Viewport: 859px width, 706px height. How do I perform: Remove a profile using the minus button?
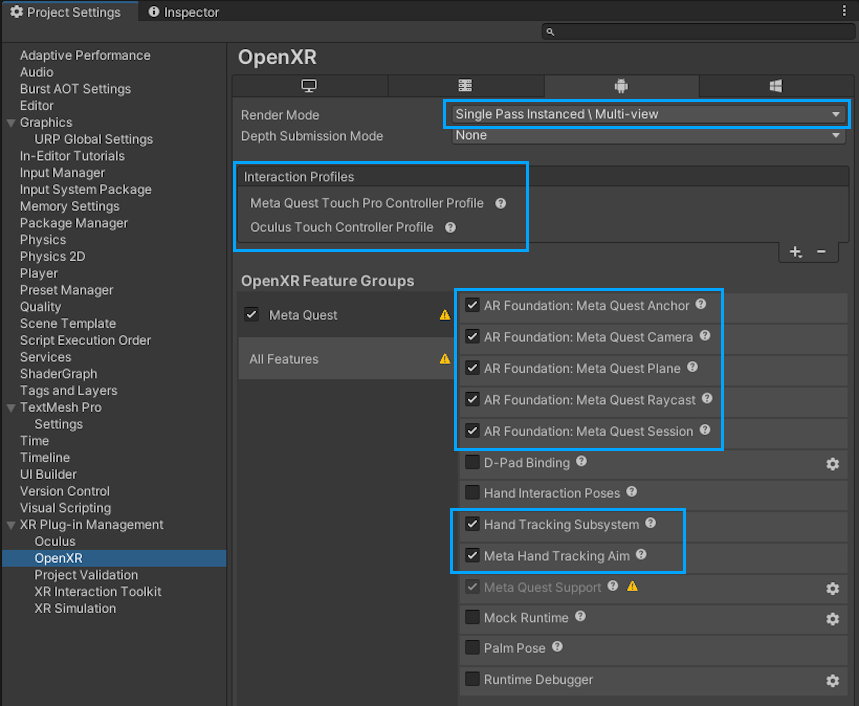[820, 251]
